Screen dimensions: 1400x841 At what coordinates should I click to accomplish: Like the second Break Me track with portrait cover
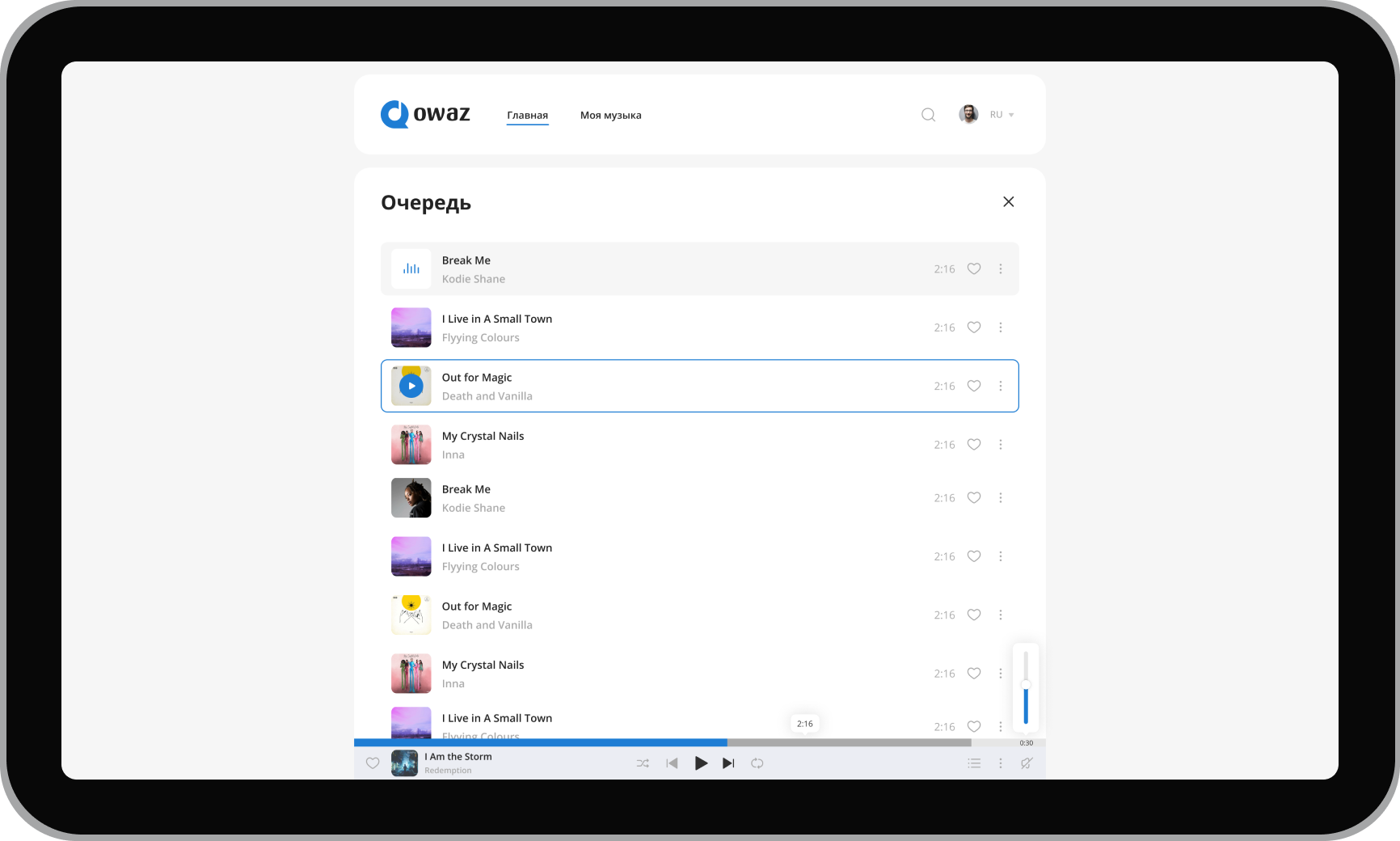point(974,498)
